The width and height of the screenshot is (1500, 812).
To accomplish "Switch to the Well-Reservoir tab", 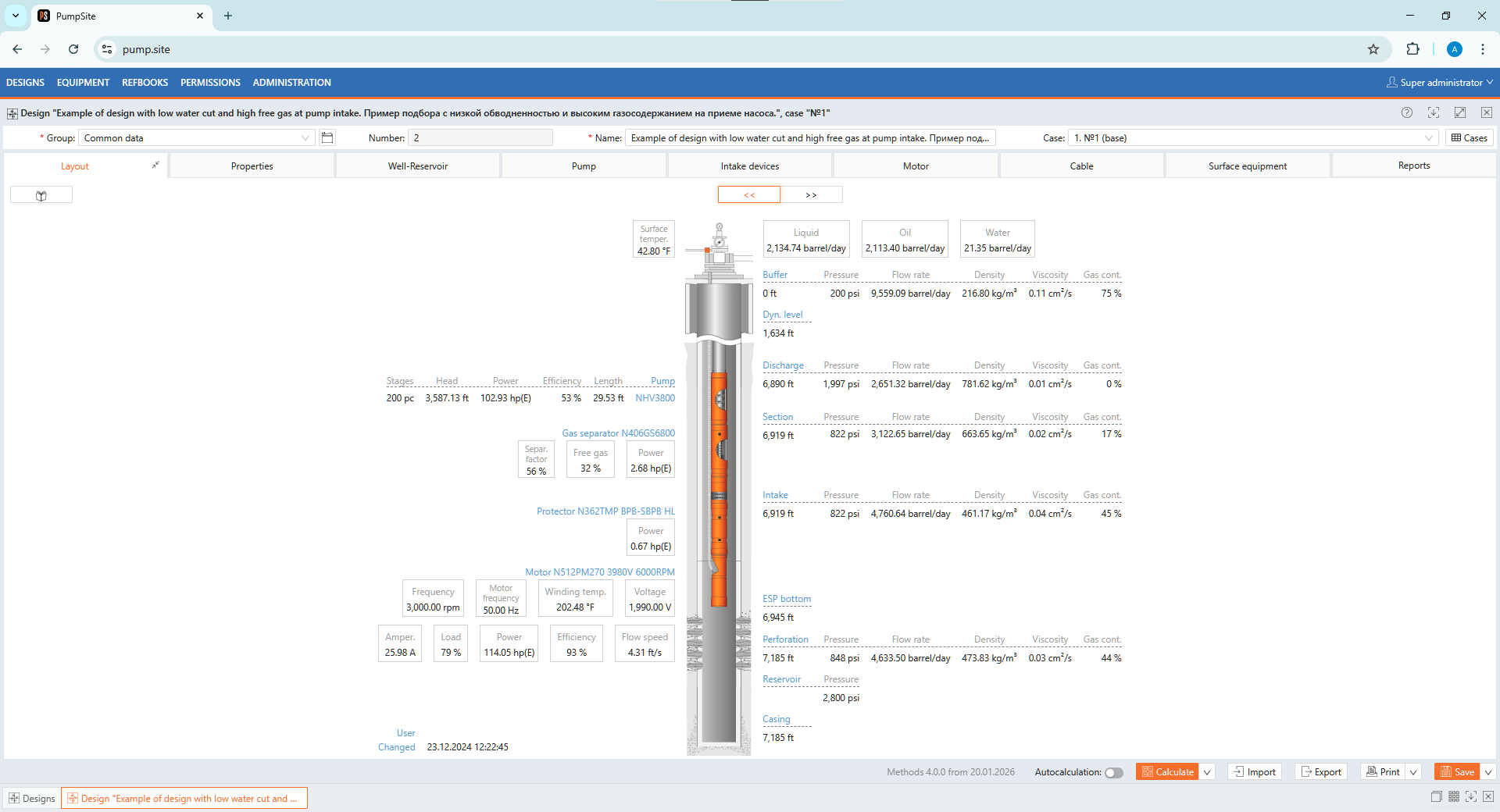I will click(418, 166).
